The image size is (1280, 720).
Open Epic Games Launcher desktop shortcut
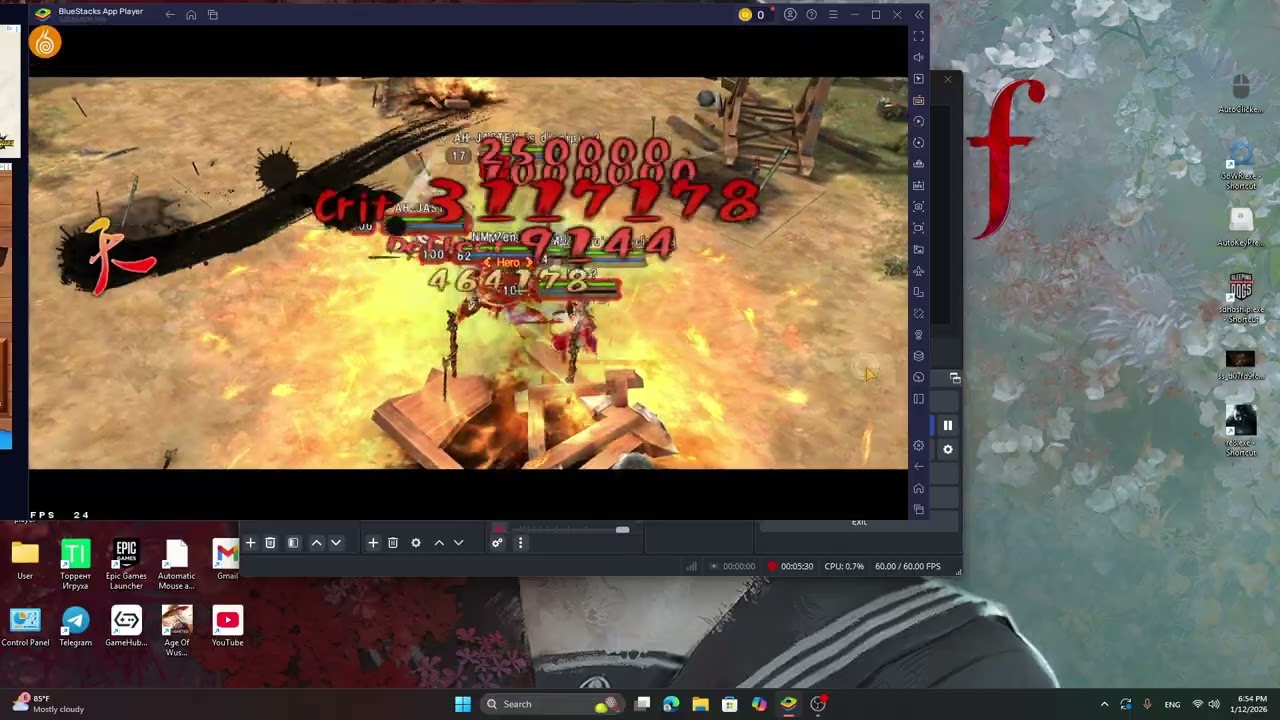pyautogui.click(x=126, y=564)
